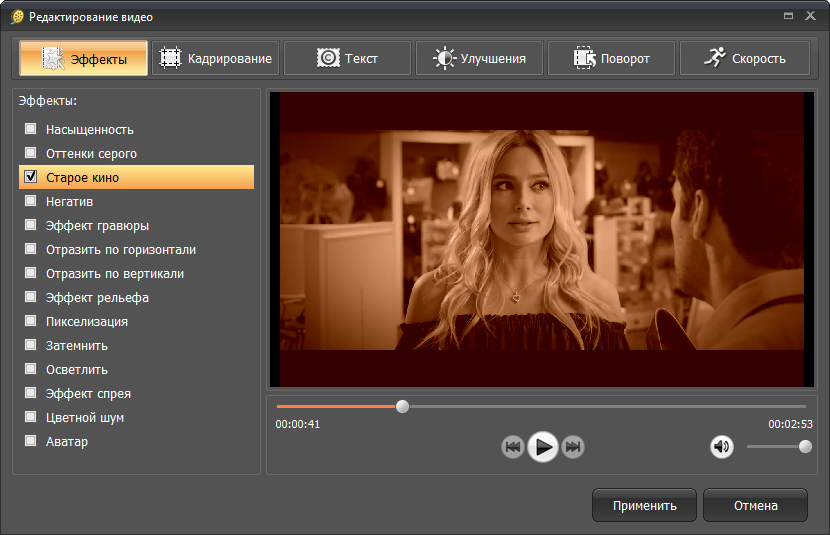Uncheck the Старое кино effect
Image resolution: width=830 pixels, height=535 pixels.
(31, 177)
